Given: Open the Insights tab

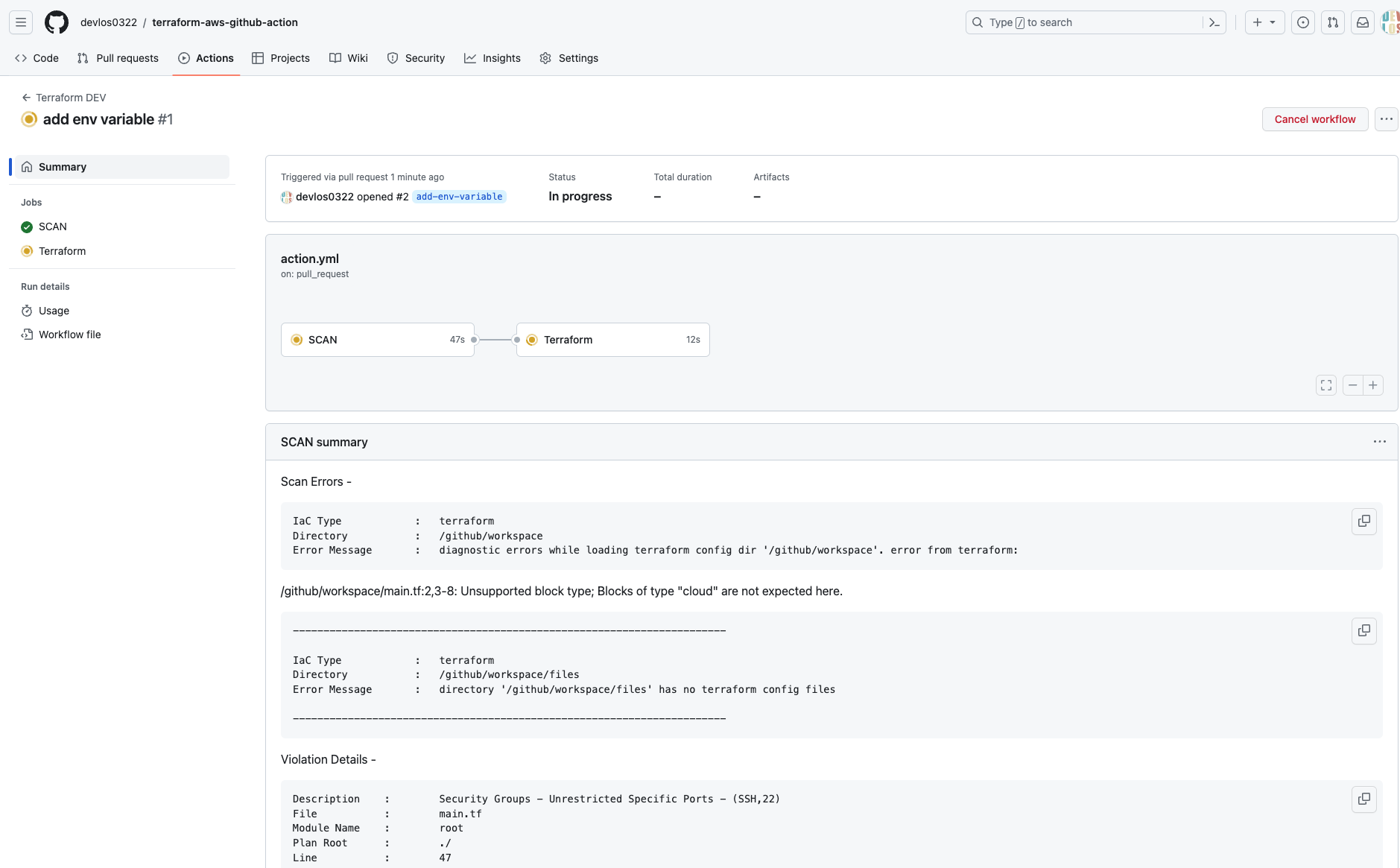Looking at the screenshot, I should (x=492, y=58).
